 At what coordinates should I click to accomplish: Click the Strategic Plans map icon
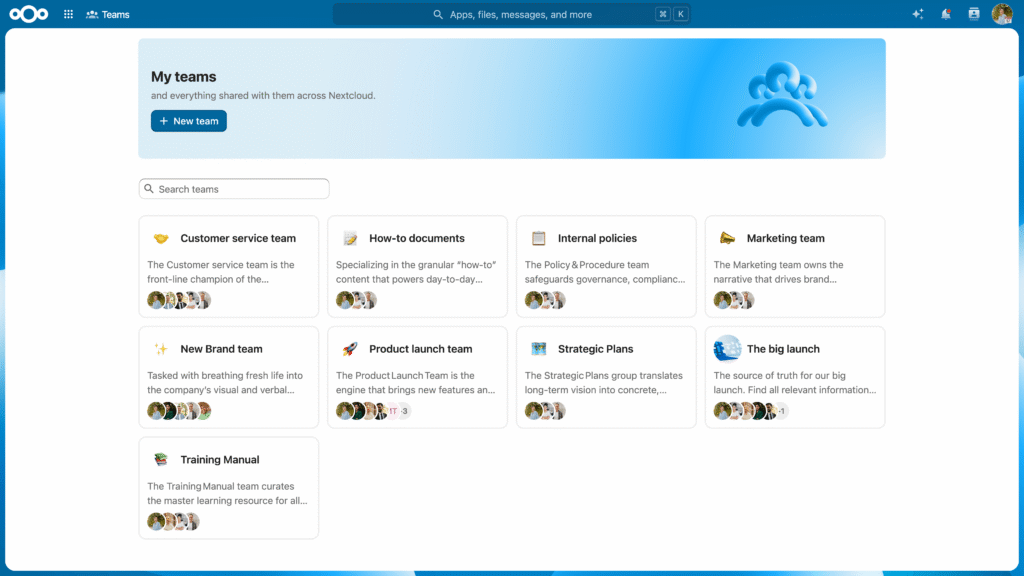[539, 349]
